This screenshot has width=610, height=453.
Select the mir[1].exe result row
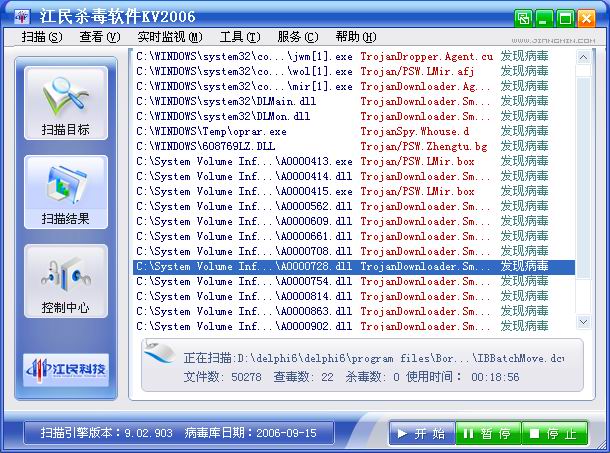[354, 86]
